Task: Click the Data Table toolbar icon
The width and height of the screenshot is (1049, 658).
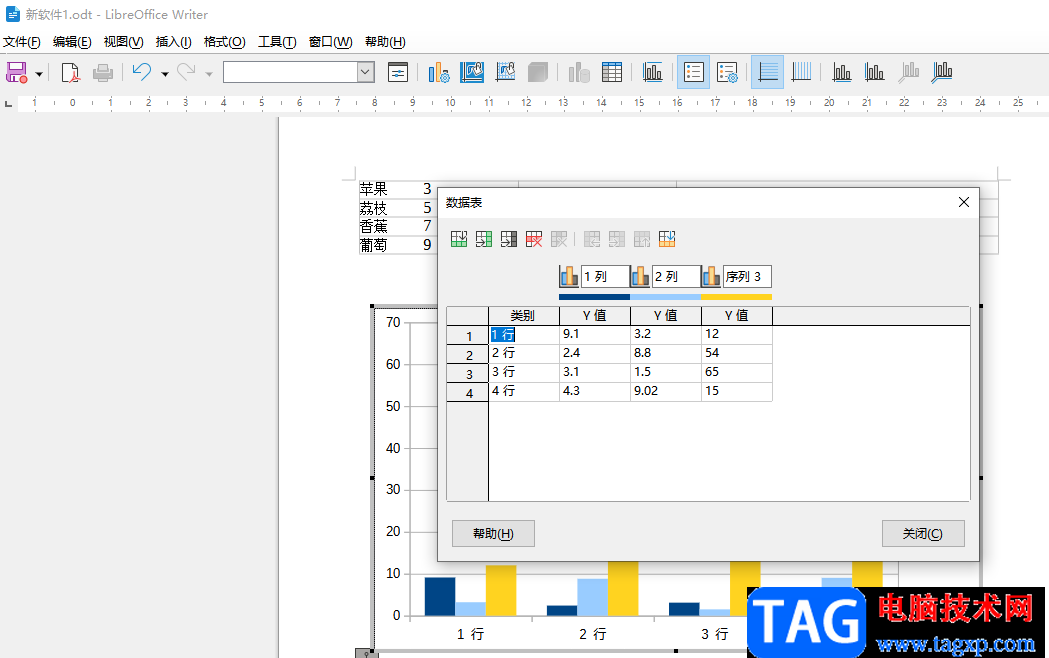Action: click(611, 72)
